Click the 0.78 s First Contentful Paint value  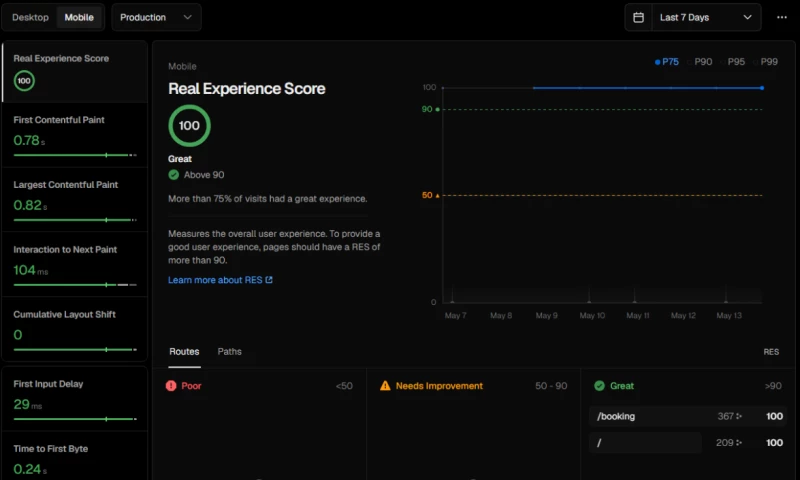click(x=29, y=140)
